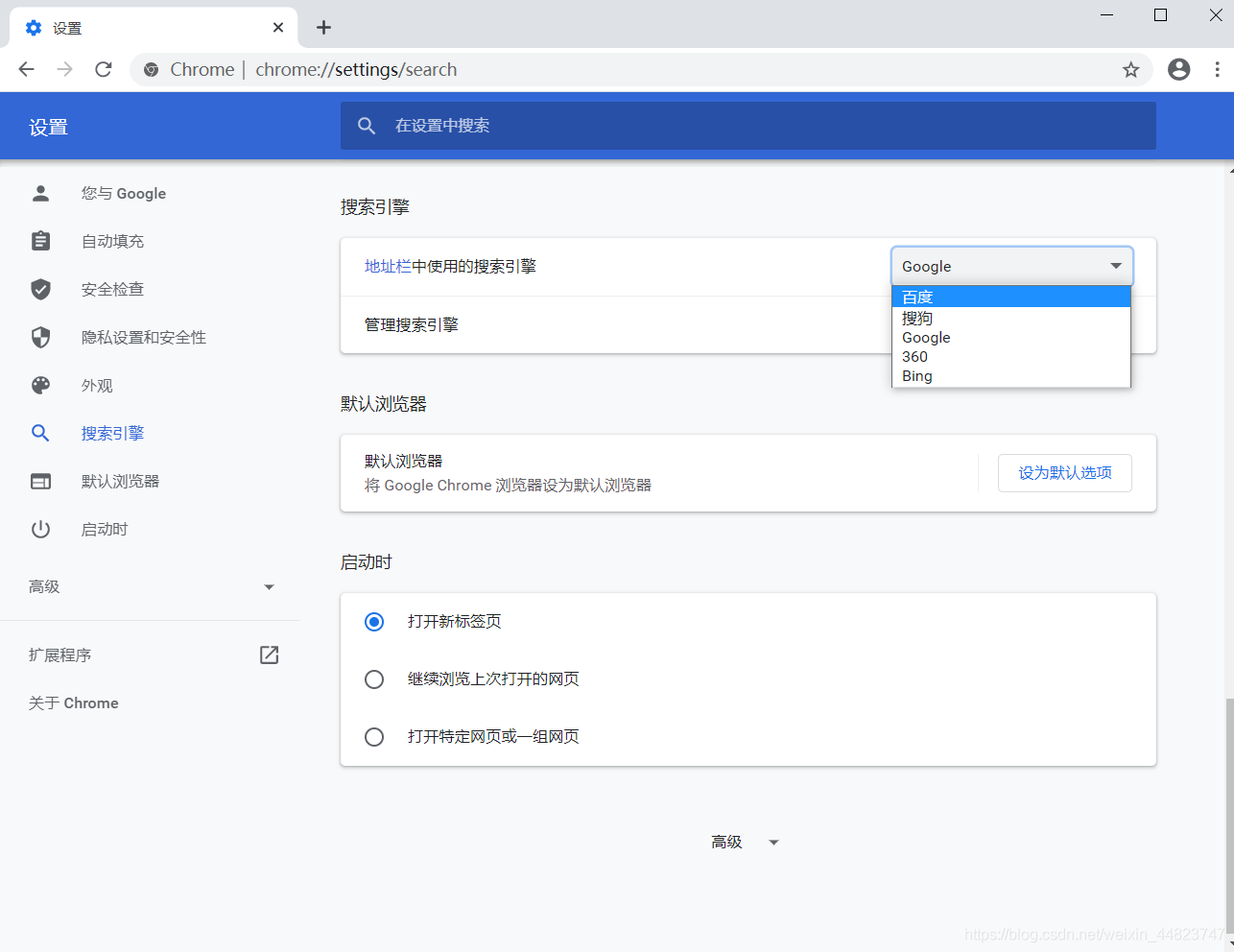Click the search engine dropdown showing Google
This screenshot has width=1234, height=952.
1012,266
